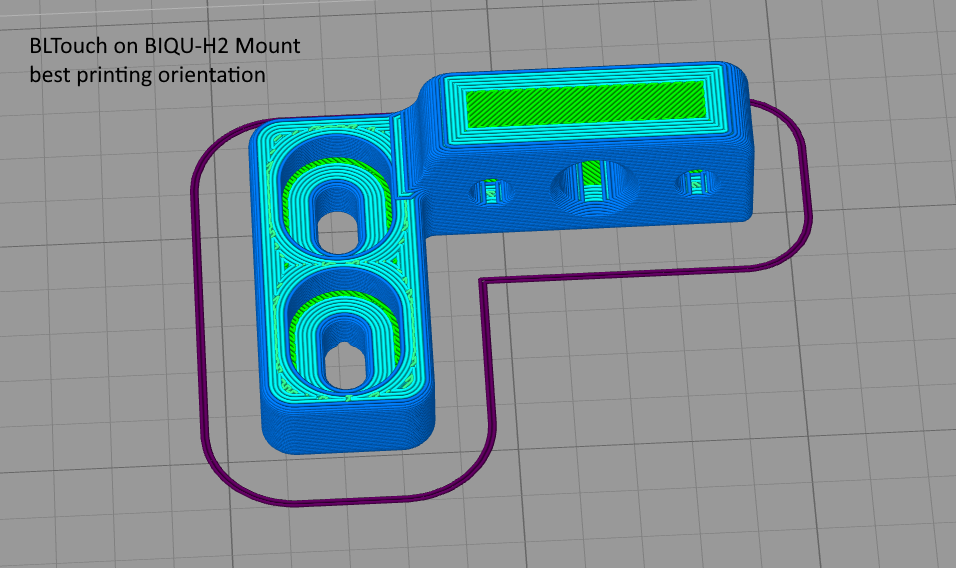Click the "best printing orientation" caption text

pyautogui.click(x=148, y=75)
